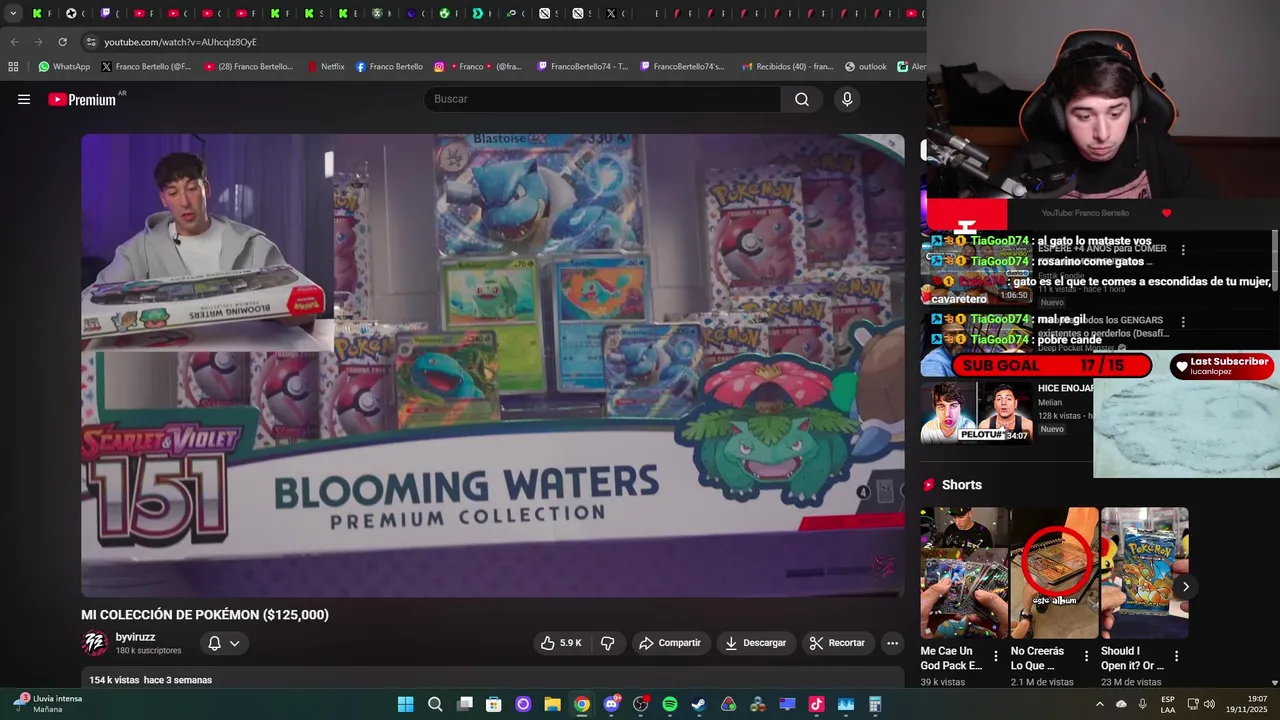Open Microsoft Store from the taskbar
Viewport: 1280px width, 720px height.
493,704
